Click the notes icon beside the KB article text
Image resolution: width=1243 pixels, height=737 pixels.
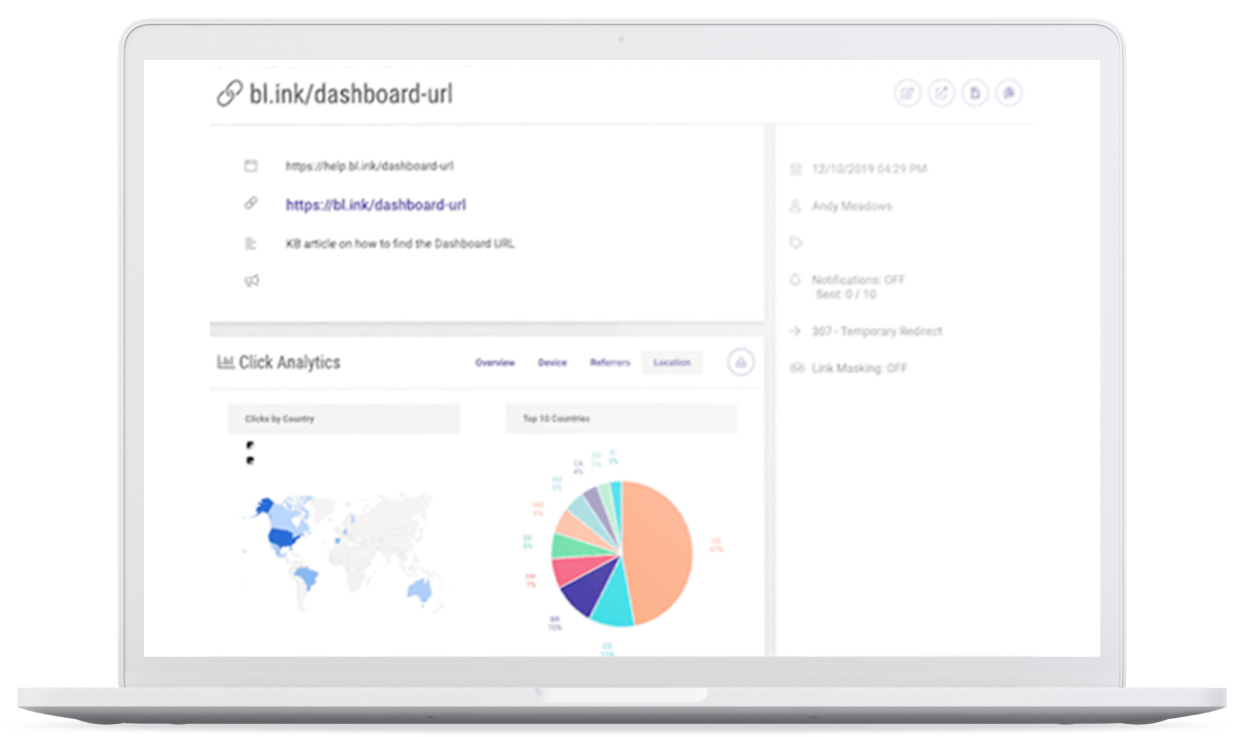(251, 243)
